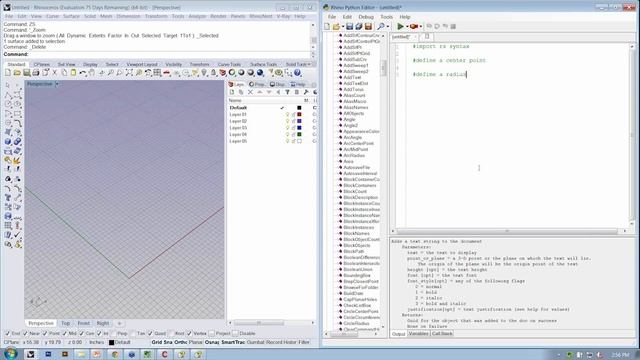
Task: Move layer up arrow icon
Action: [x=260, y=92]
